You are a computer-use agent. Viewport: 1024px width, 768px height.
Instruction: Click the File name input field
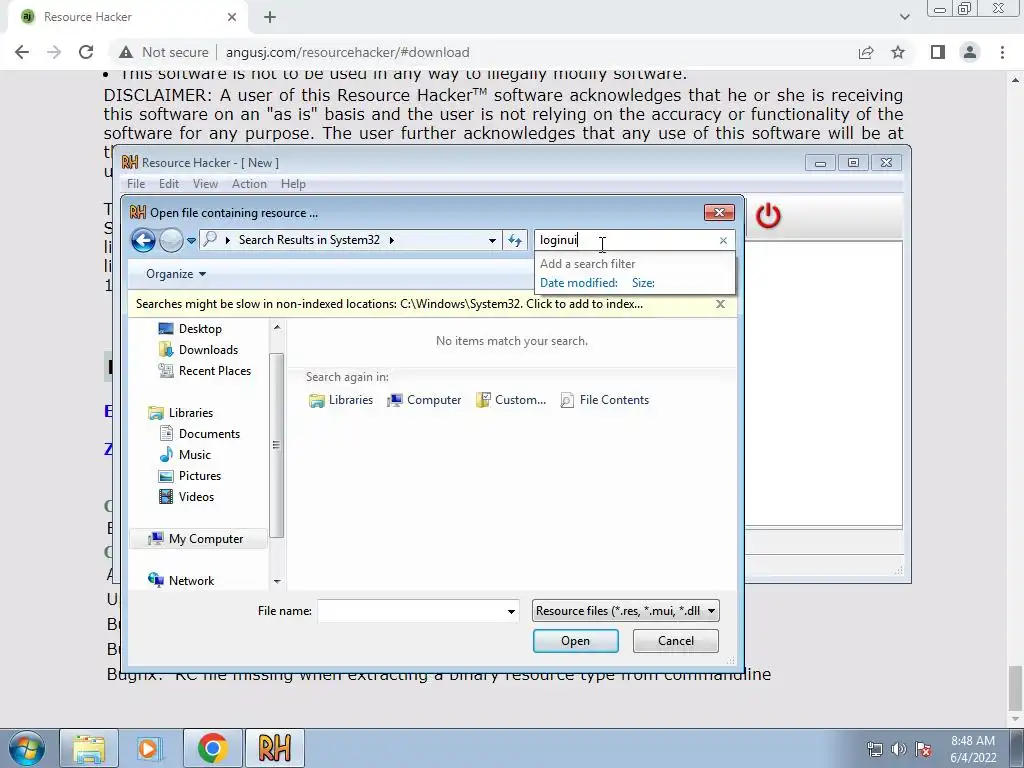[x=410, y=611]
